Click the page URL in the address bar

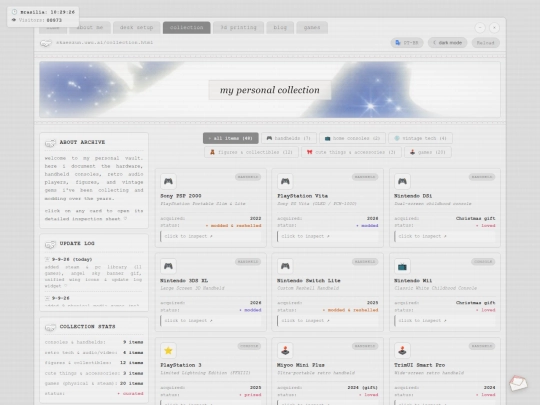click(x=105, y=42)
